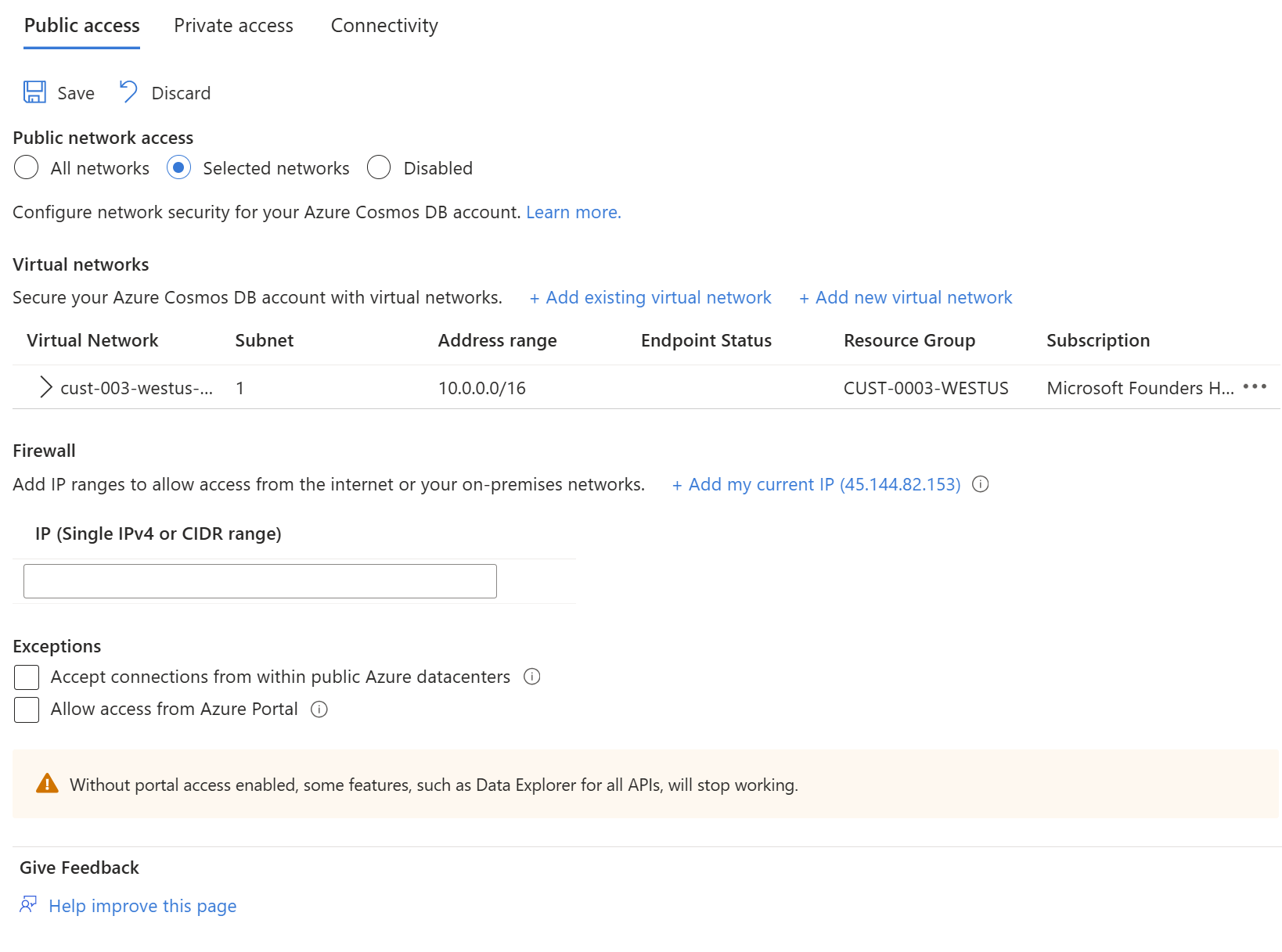Click the subnet count value 1
Screen dimensions: 1282x952
click(x=240, y=388)
